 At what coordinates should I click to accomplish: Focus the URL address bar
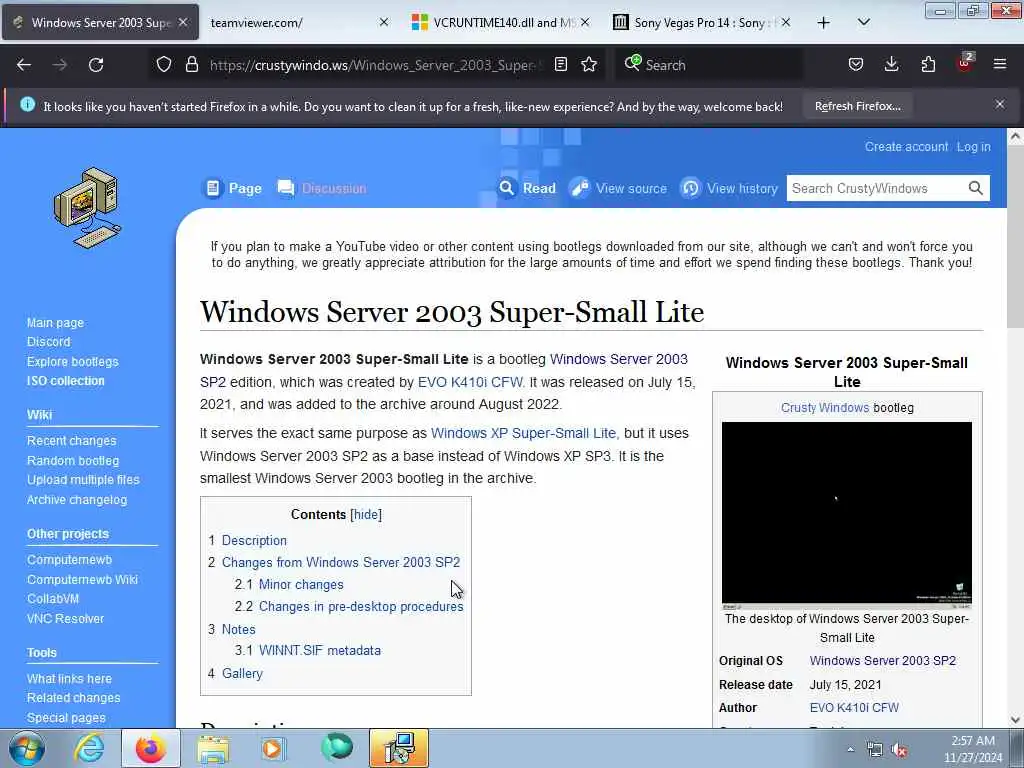pos(376,65)
